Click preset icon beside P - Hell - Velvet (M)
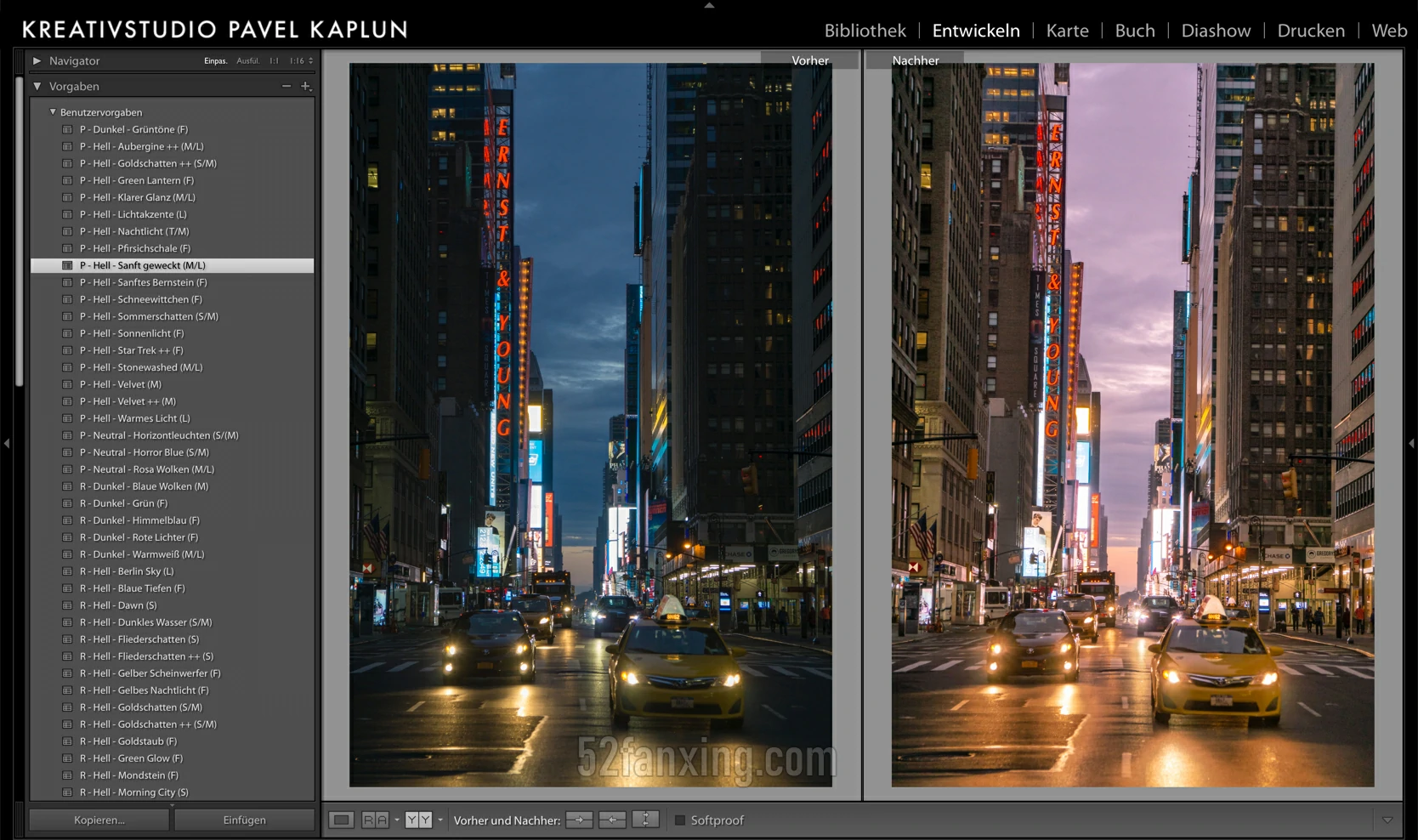Viewport: 1418px width, 840px height. pos(67,384)
